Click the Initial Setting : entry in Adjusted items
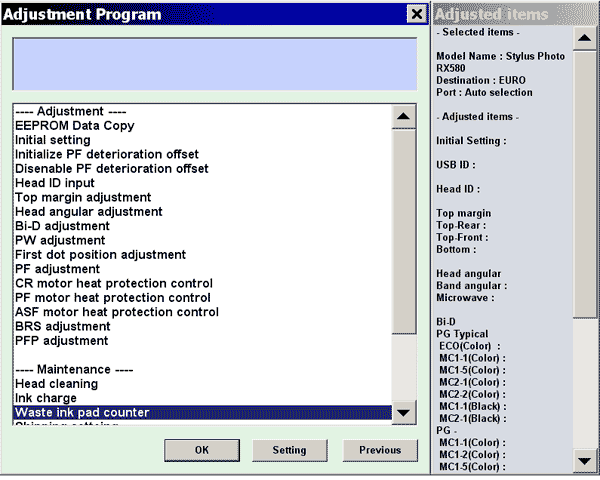 [471, 141]
